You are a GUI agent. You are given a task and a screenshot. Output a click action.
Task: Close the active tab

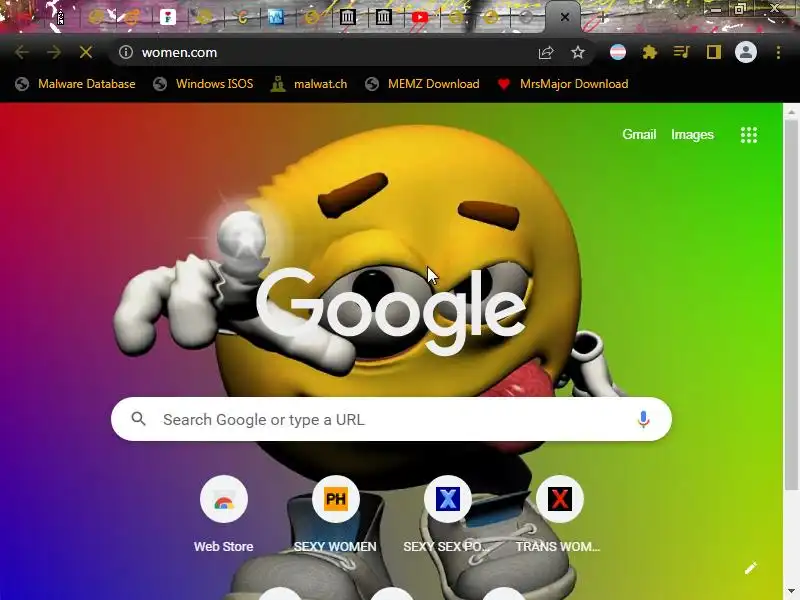point(565,17)
